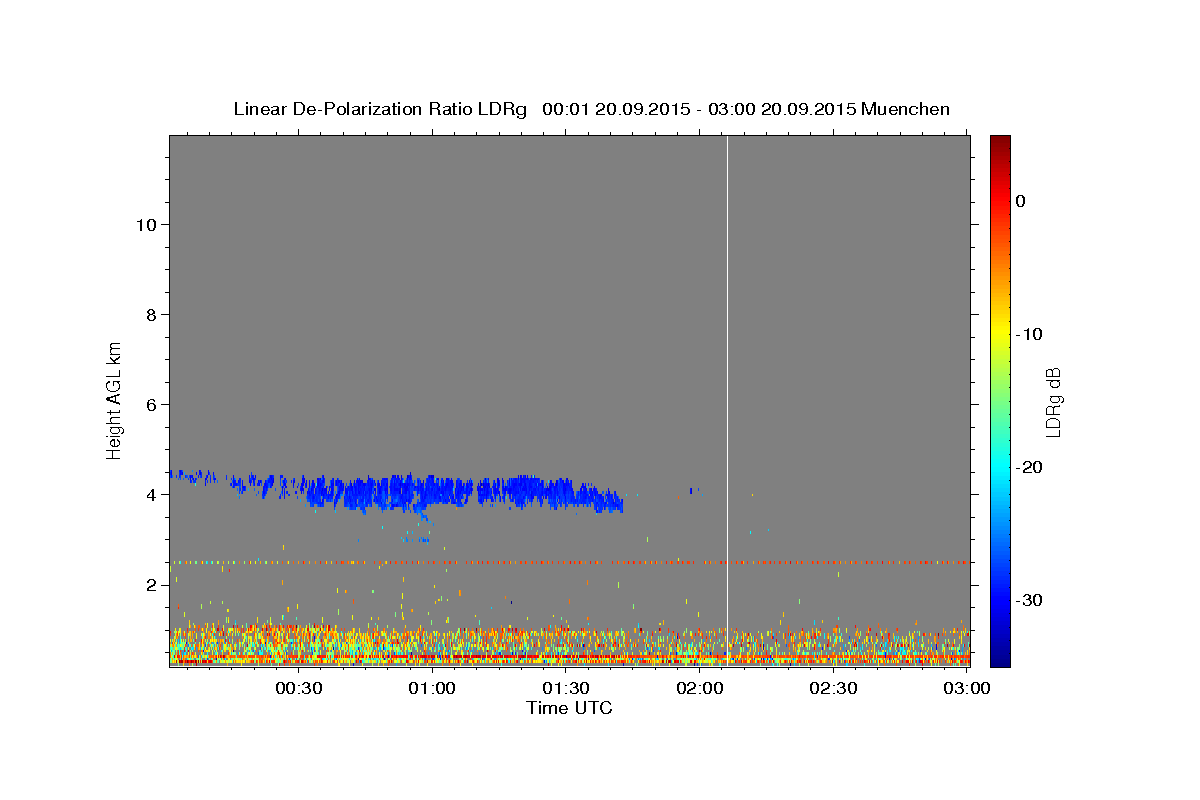Click the 'Muenchen' location in the title
This screenshot has width=1200, height=800.
pyautogui.click(x=905, y=109)
